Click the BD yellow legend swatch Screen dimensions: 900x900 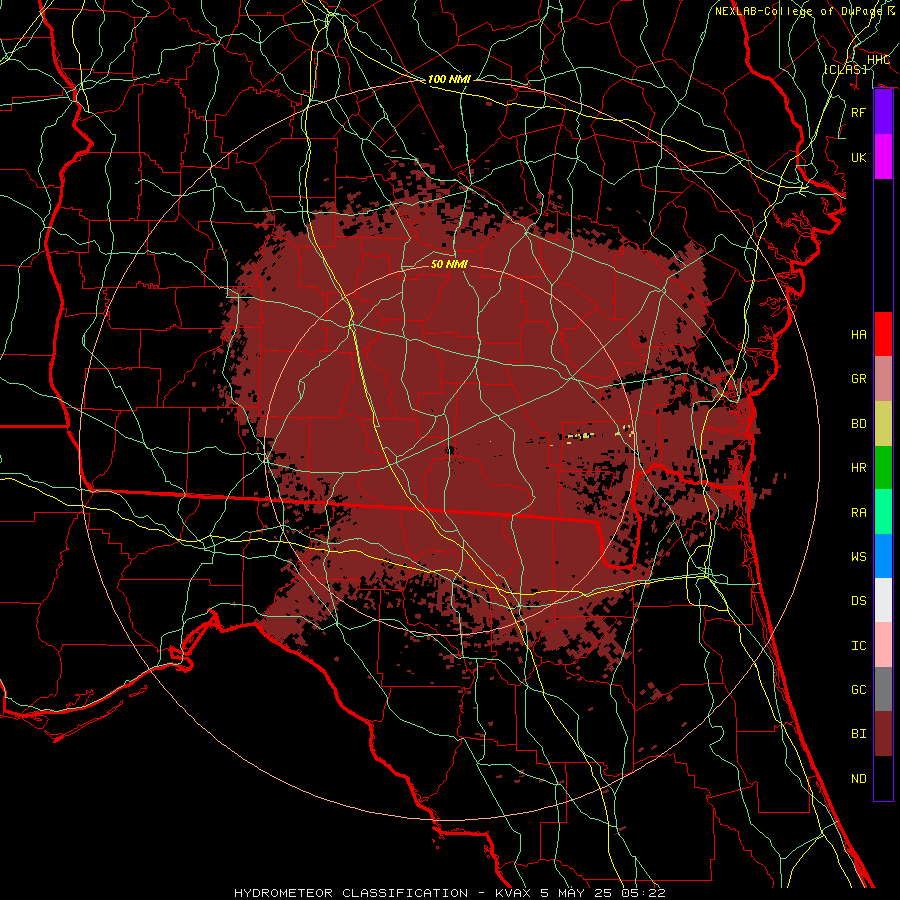point(883,423)
